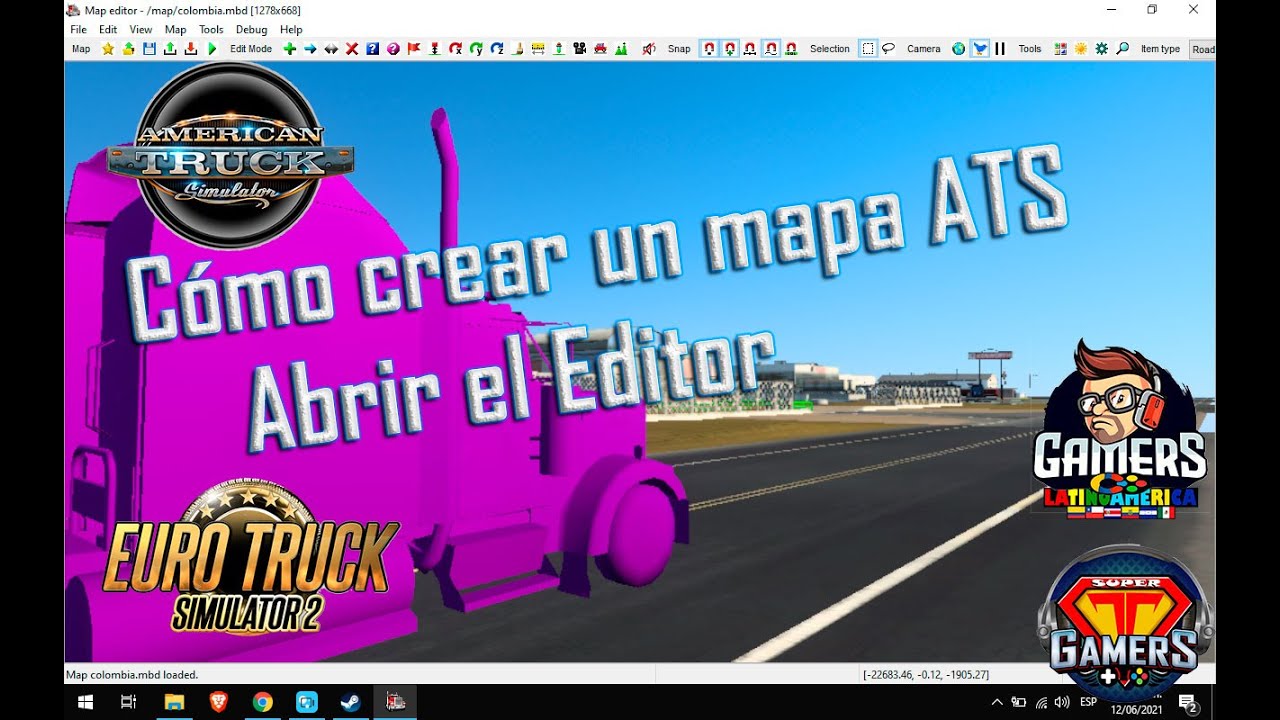Image resolution: width=1280 pixels, height=720 pixels.
Task: Click the green trees vegetation icon
Action: click(621, 48)
